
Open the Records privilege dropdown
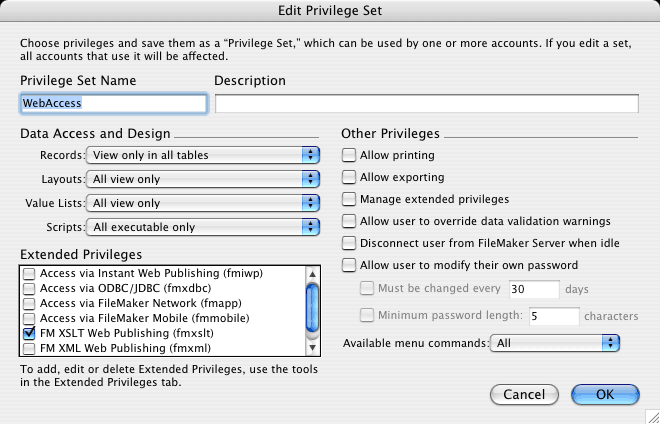203,155
